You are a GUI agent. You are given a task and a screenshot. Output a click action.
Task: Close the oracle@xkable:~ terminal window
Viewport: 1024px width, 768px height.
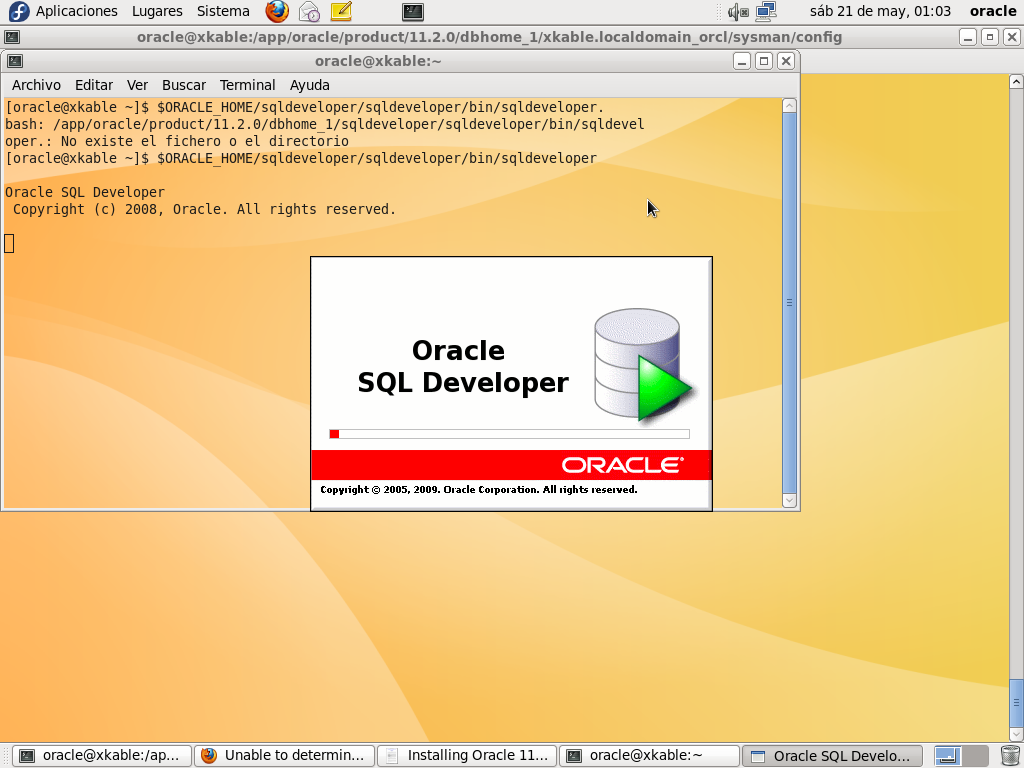pos(786,61)
